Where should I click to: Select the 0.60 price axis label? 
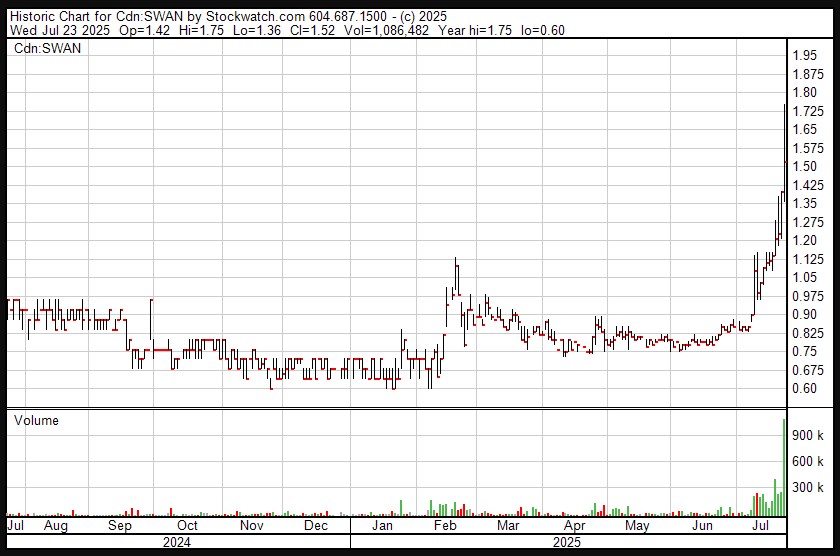(805, 388)
